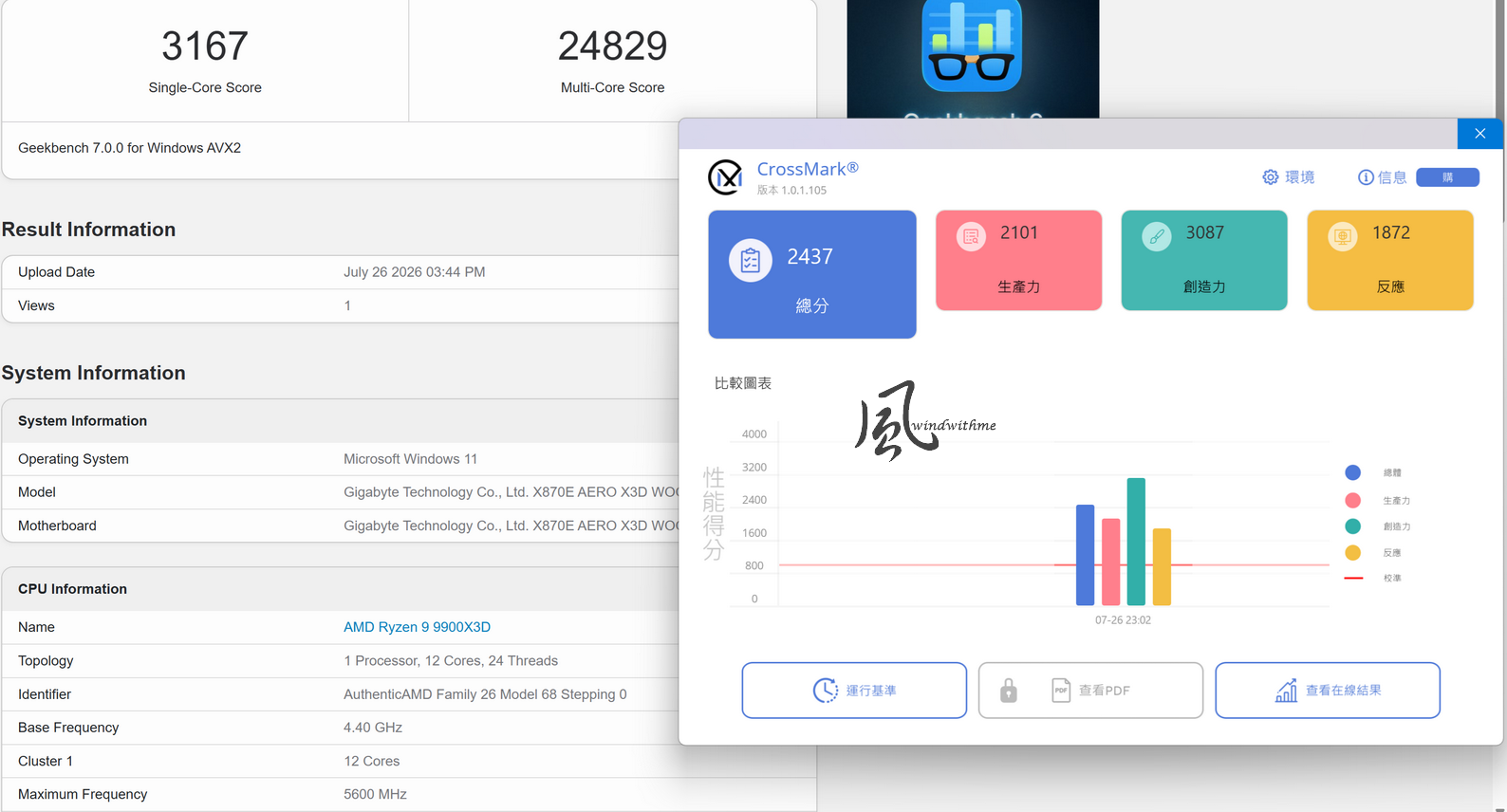Select the yellow responsiveness legend dot
Image resolution: width=1507 pixels, height=812 pixels.
(x=1353, y=552)
